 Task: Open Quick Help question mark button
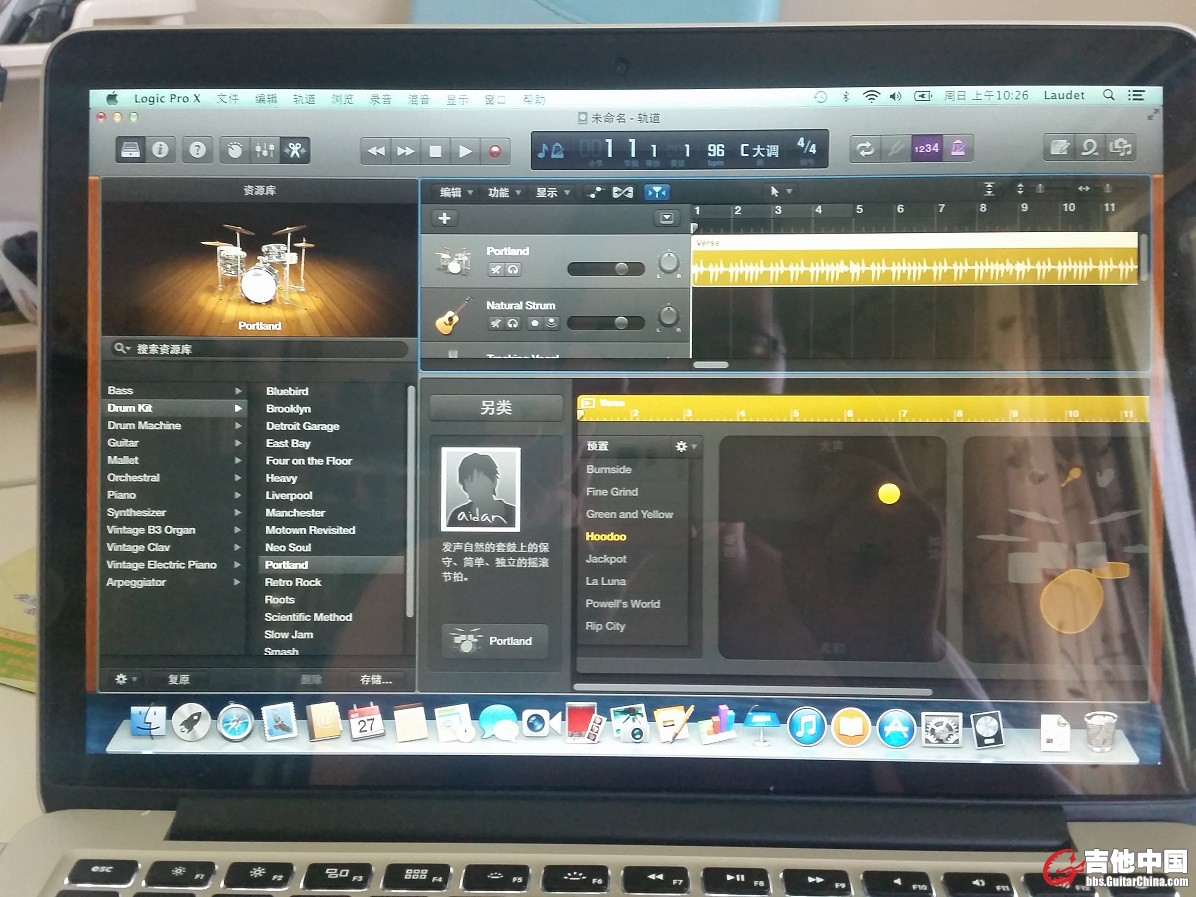click(x=198, y=150)
